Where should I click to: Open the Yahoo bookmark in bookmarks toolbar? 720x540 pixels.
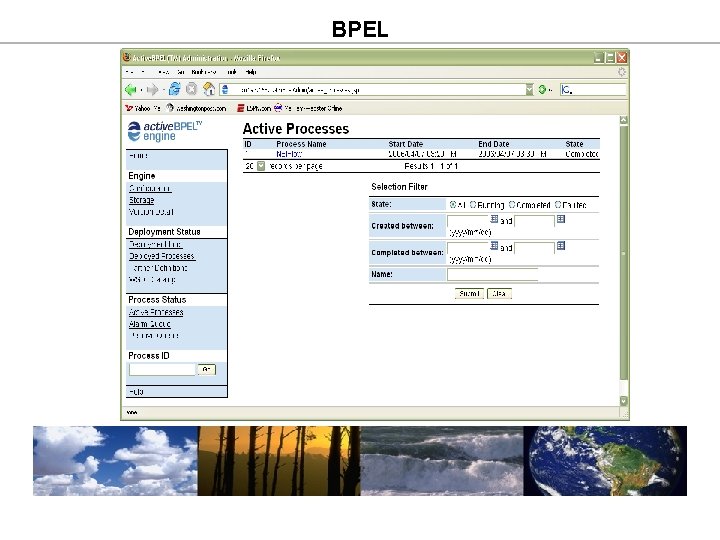pos(142,108)
